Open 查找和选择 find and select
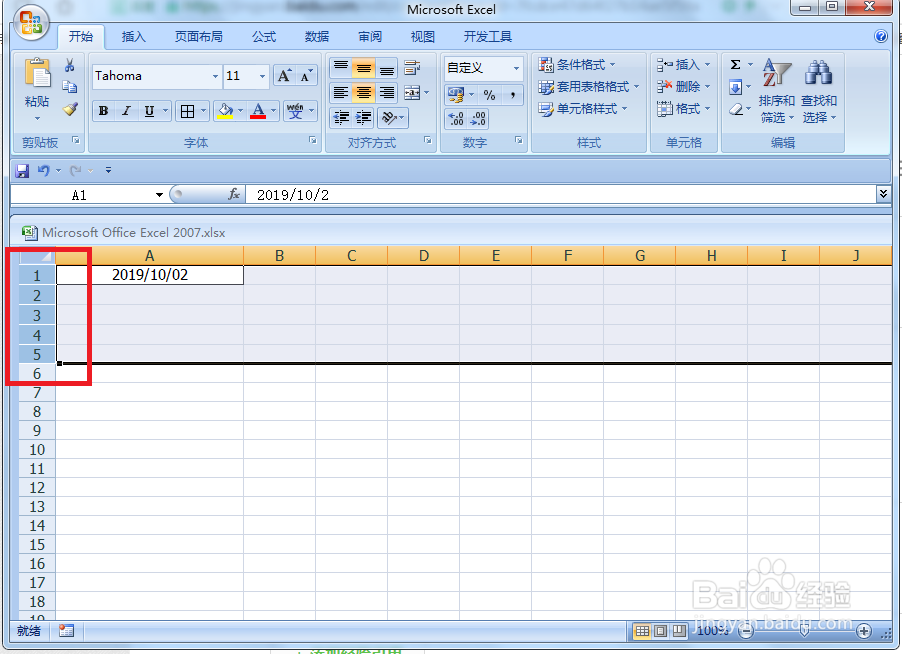This screenshot has height=654, width=902. (819, 91)
